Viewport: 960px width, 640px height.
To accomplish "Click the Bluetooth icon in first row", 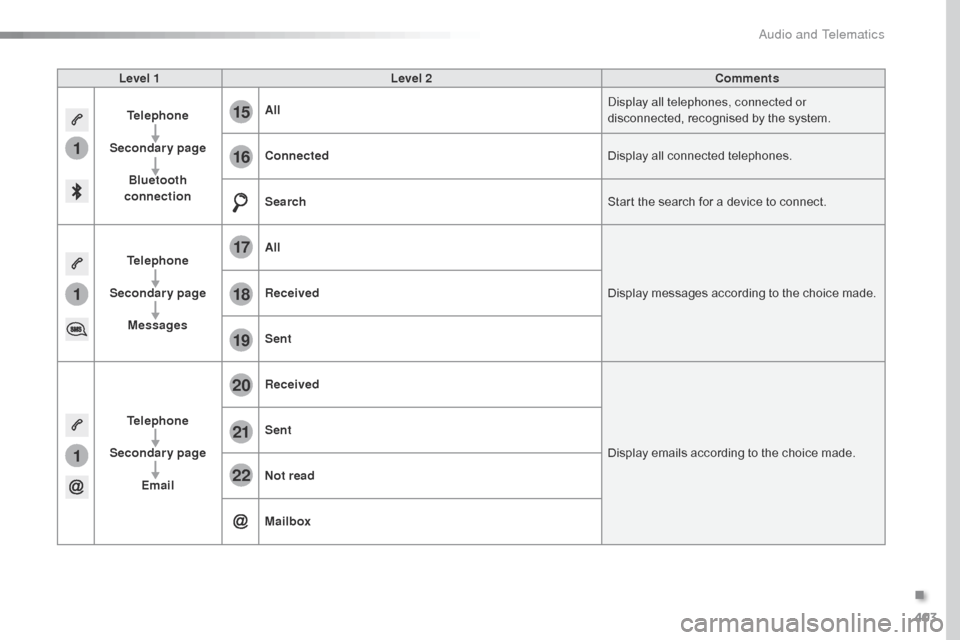I will [76, 192].
